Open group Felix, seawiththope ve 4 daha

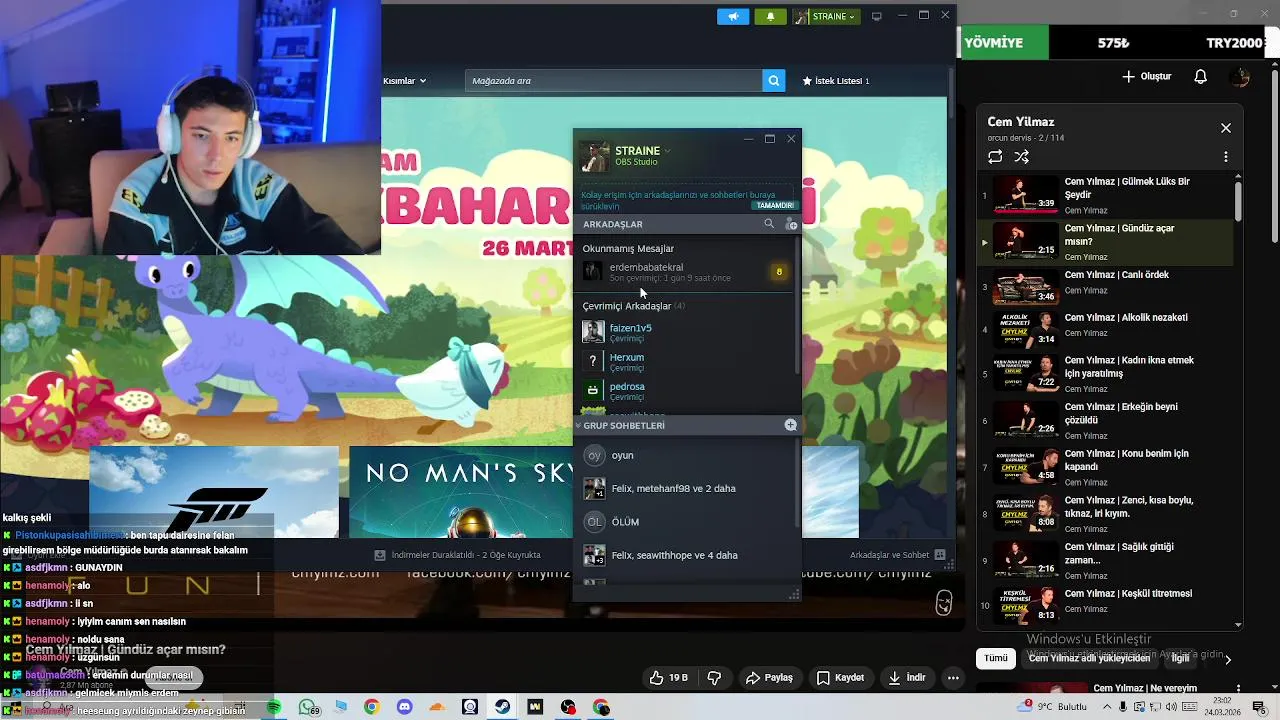coord(686,555)
